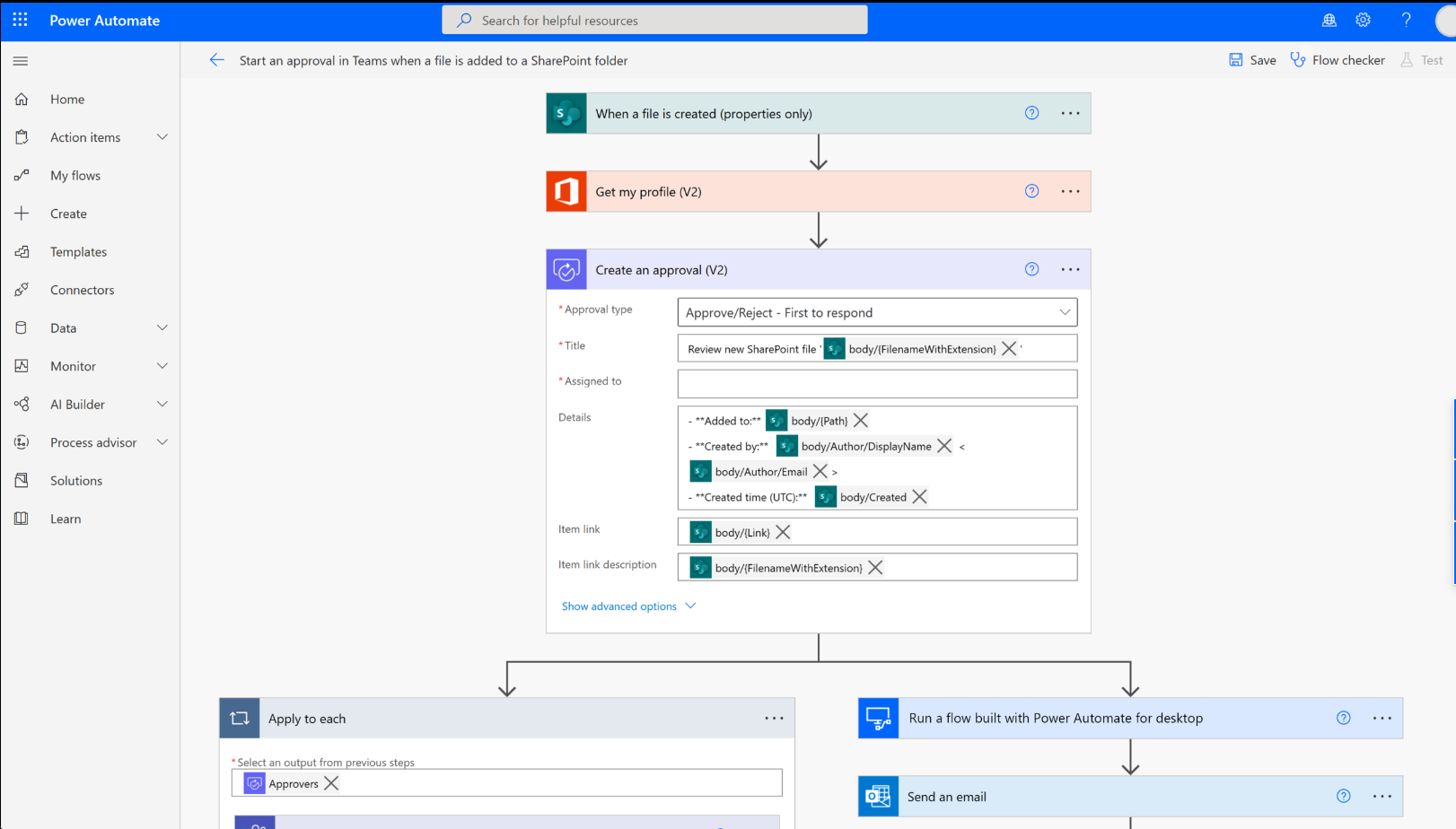Open Templates page
Viewport: 1456px width, 829px height.
[78, 252]
